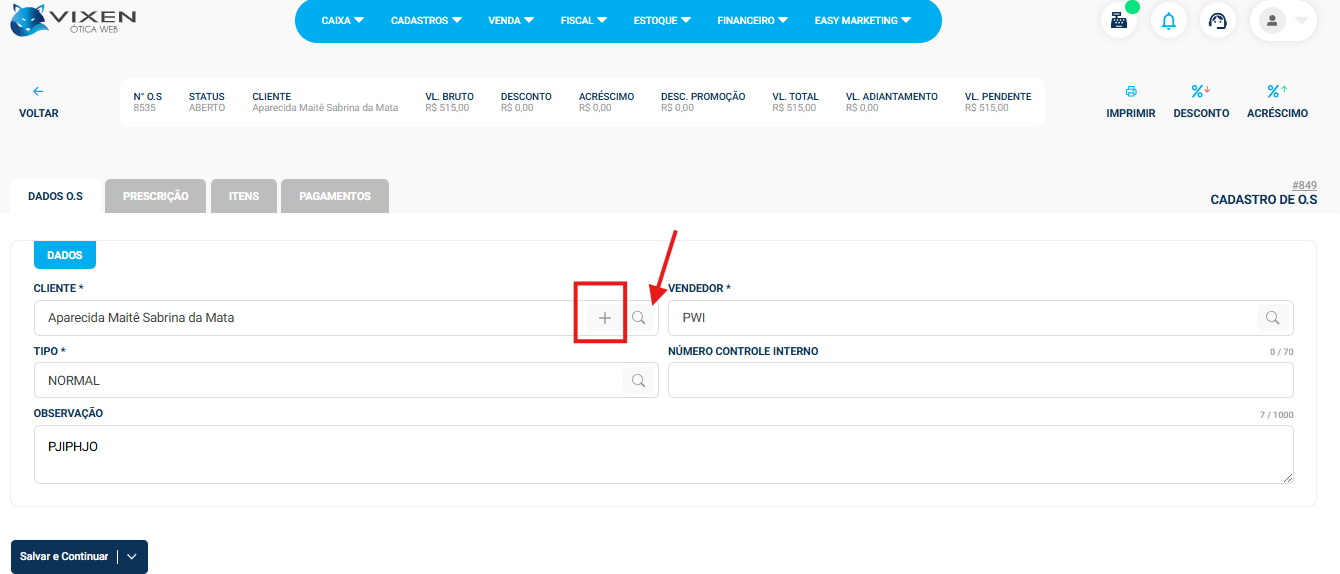Search for a client with magnifier icon
1340x574 pixels.
(639, 318)
